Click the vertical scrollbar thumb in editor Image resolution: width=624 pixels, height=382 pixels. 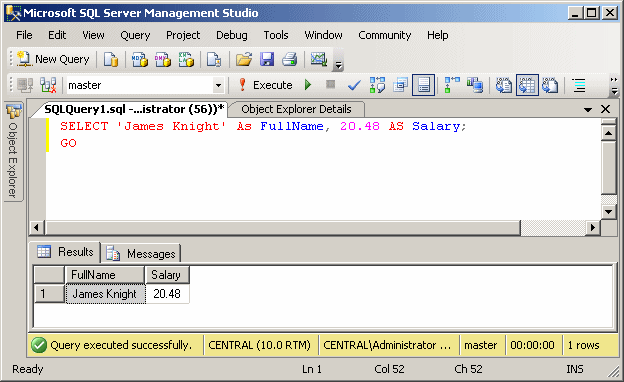[608, 168]
